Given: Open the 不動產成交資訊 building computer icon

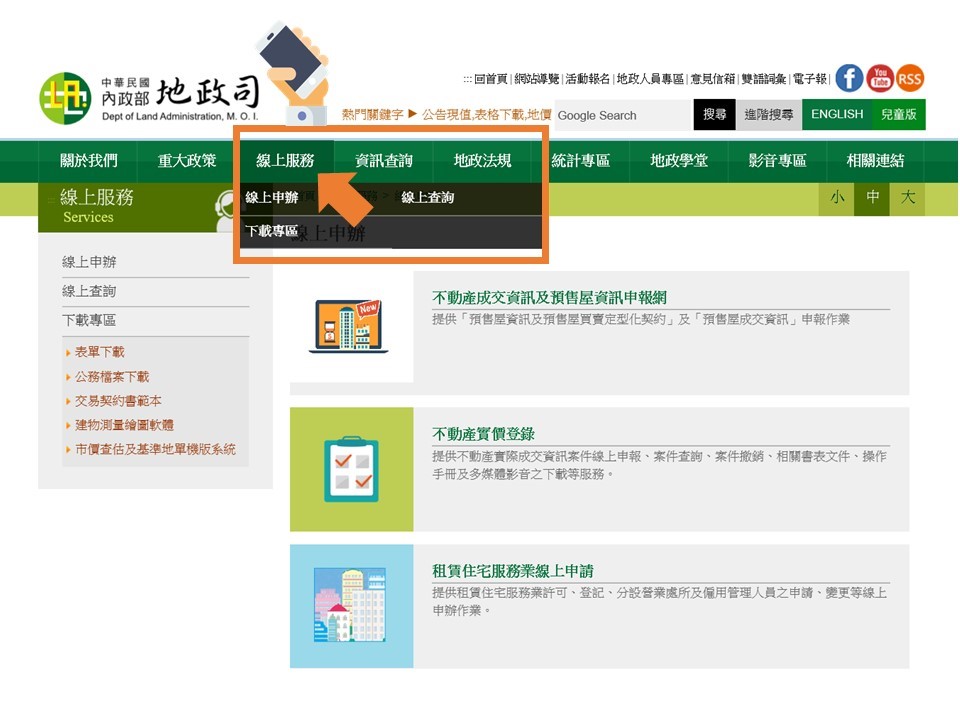Looking at the screenshot, I should click(349, 326).
